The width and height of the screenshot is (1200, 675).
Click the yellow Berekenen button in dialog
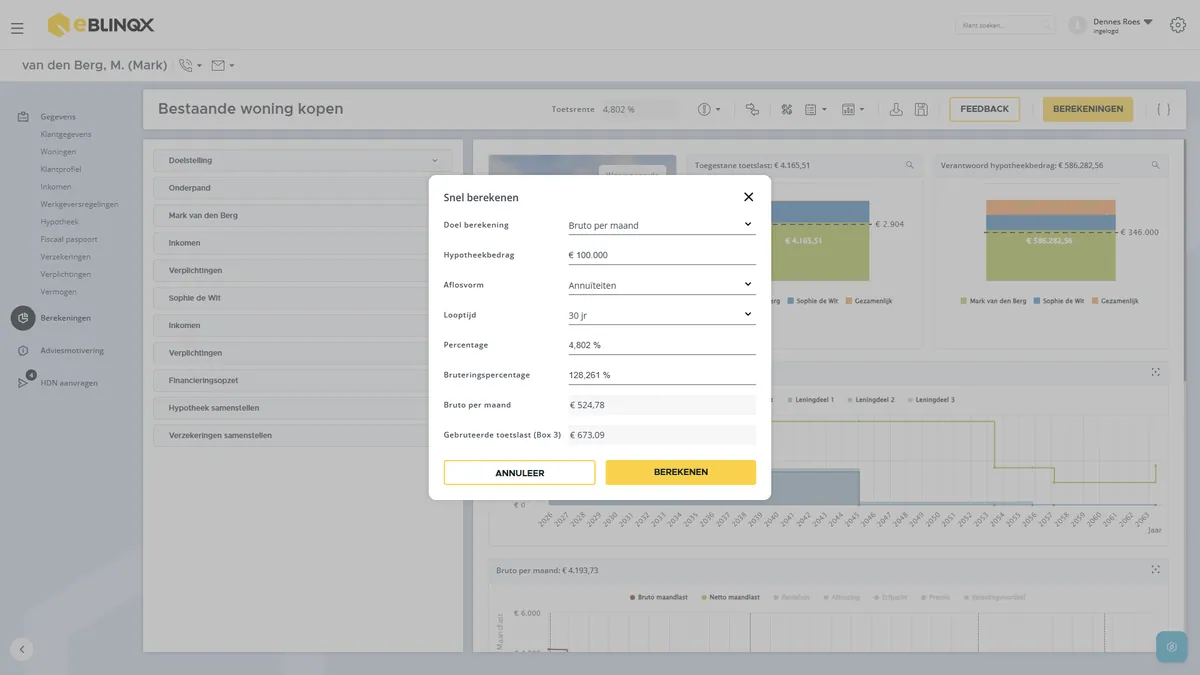coord(681,472)
